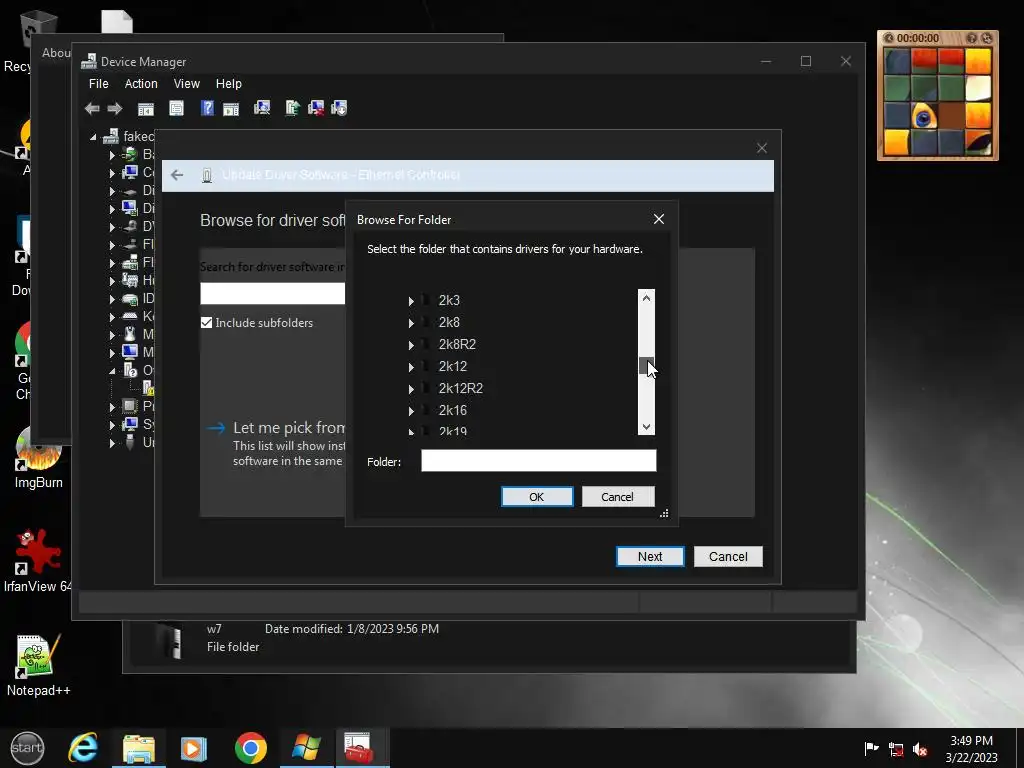
Task: Collapse the Other devices category
Action: pos(112,371)
